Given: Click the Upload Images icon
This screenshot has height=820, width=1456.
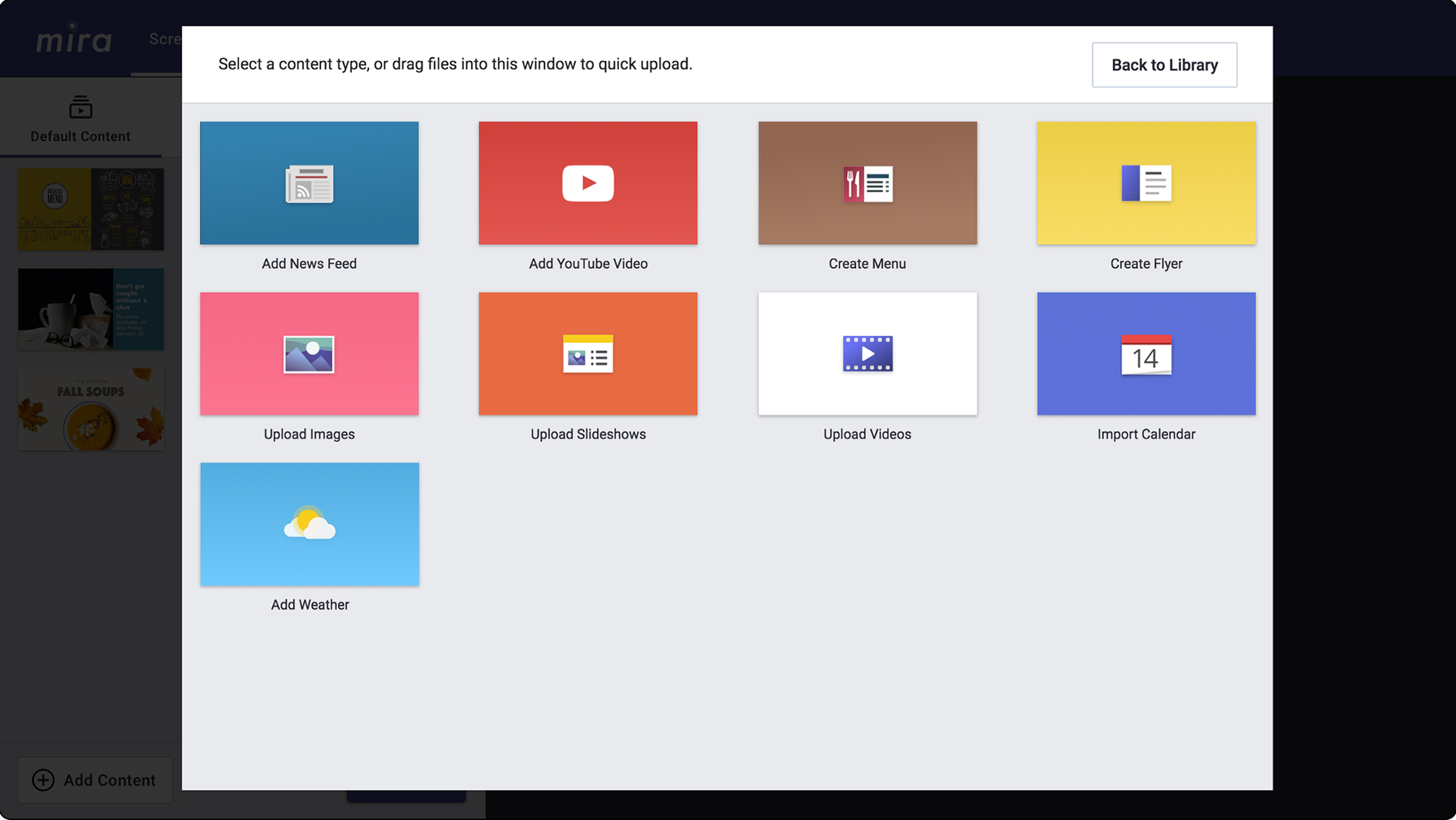Looking at the screenshot, I should [309, 354].
